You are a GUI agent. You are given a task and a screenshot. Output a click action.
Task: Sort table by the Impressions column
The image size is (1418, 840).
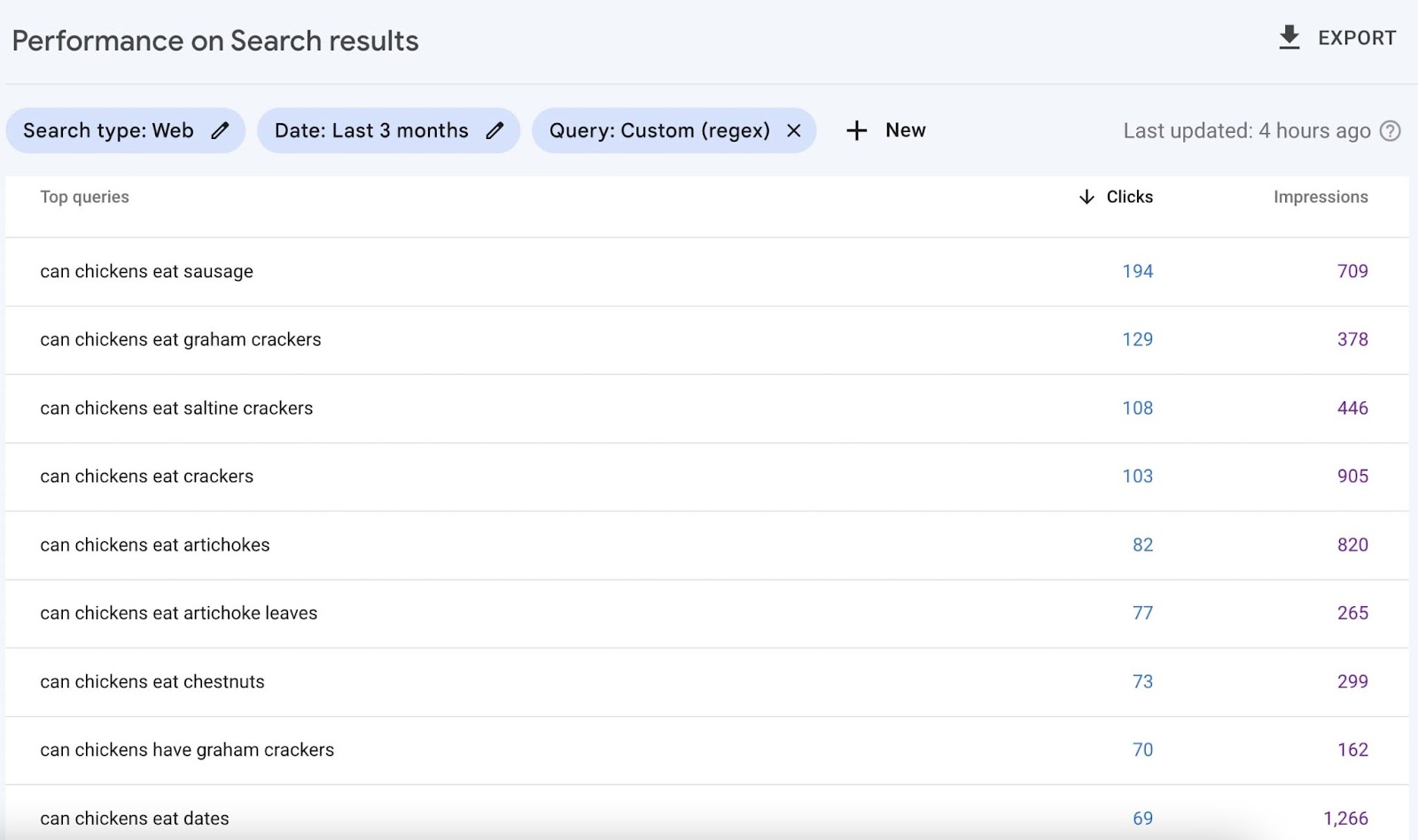click(x=1321, y=197)
